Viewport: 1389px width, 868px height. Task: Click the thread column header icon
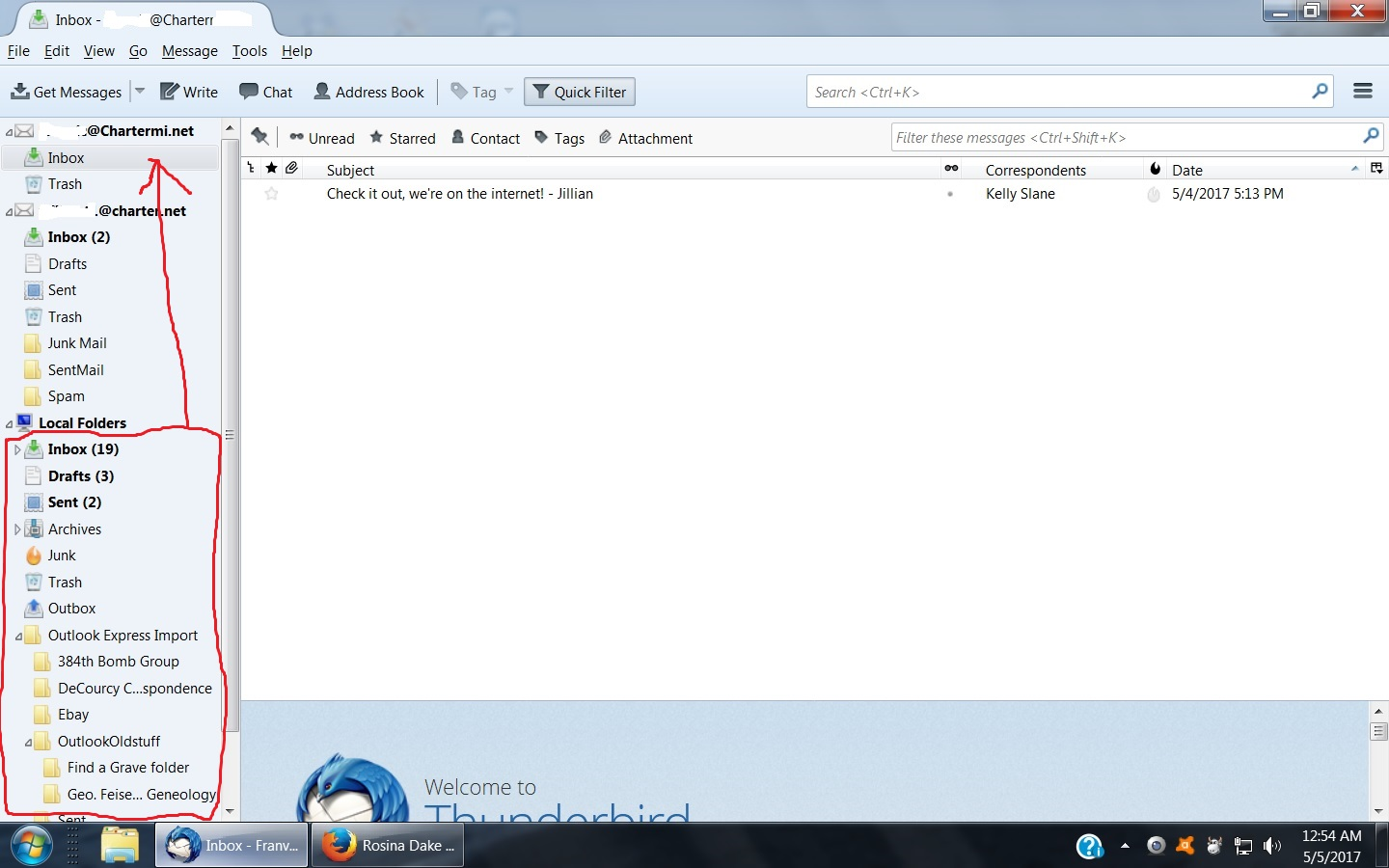pyautogui.click(x=251, y=169)
